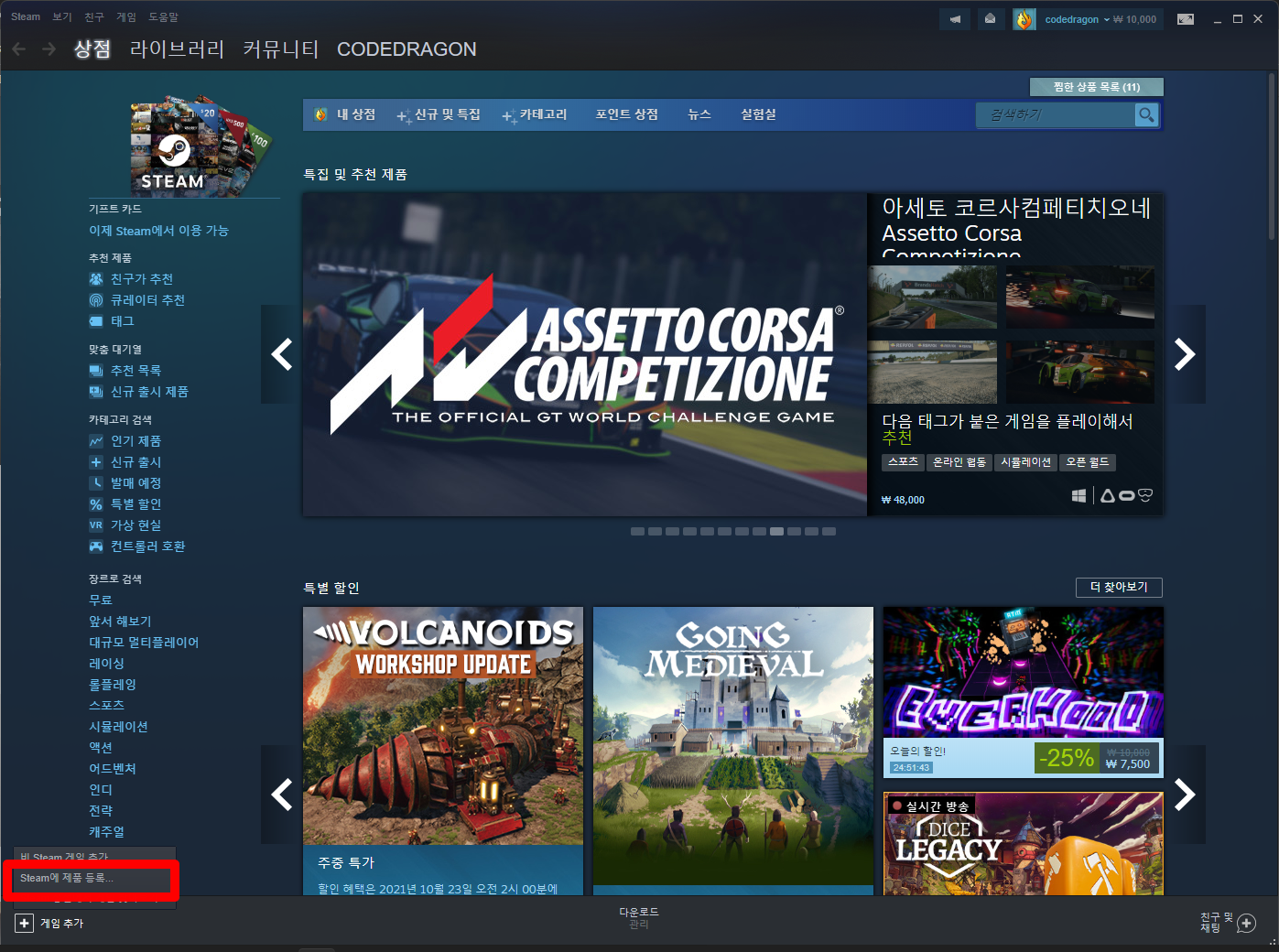
Task: Click the 태그 tag icon
Action: [x=96, y=321]
